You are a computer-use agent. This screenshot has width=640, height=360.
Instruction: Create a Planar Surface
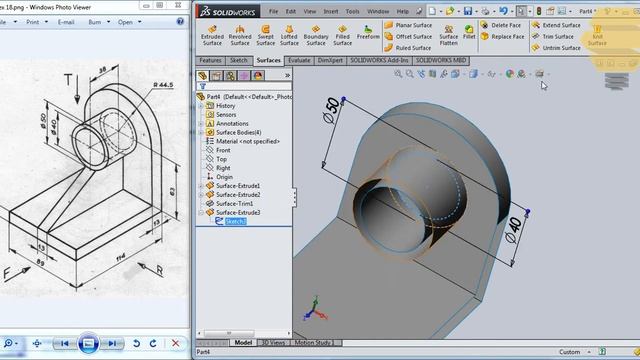408,25
